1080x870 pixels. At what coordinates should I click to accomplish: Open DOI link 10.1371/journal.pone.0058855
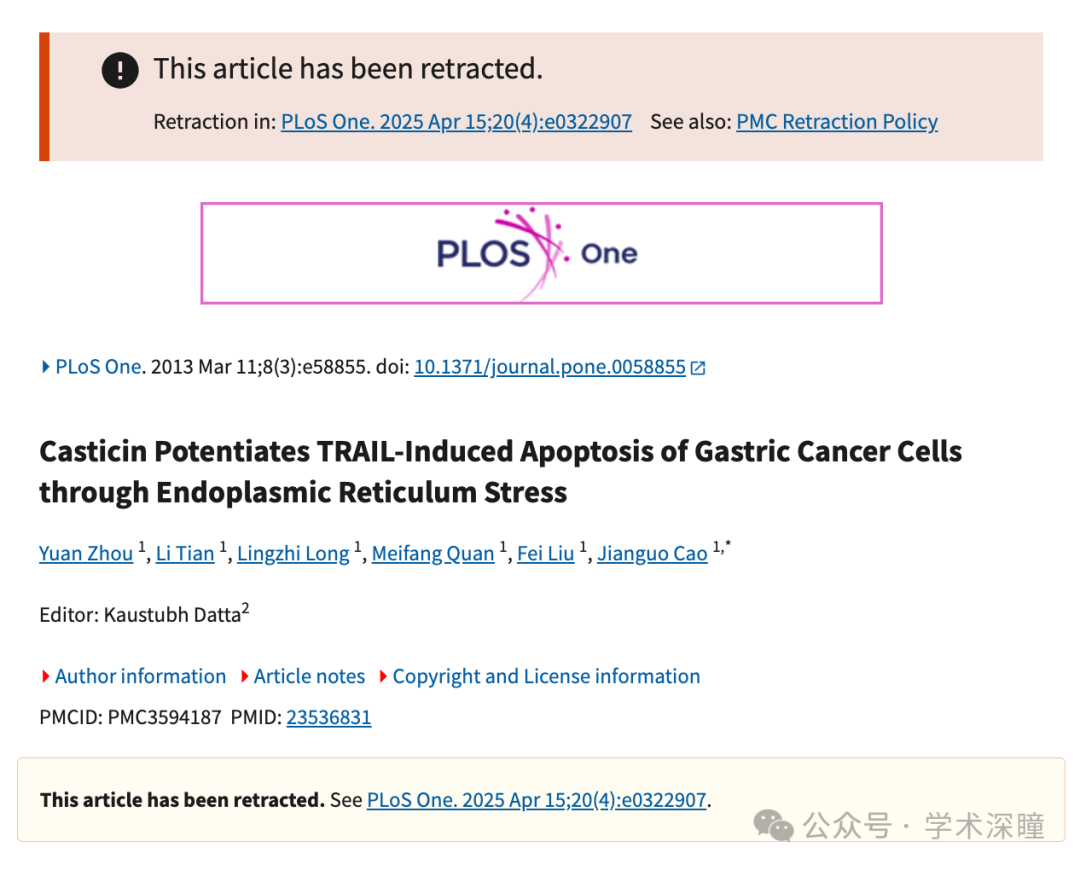550,366
